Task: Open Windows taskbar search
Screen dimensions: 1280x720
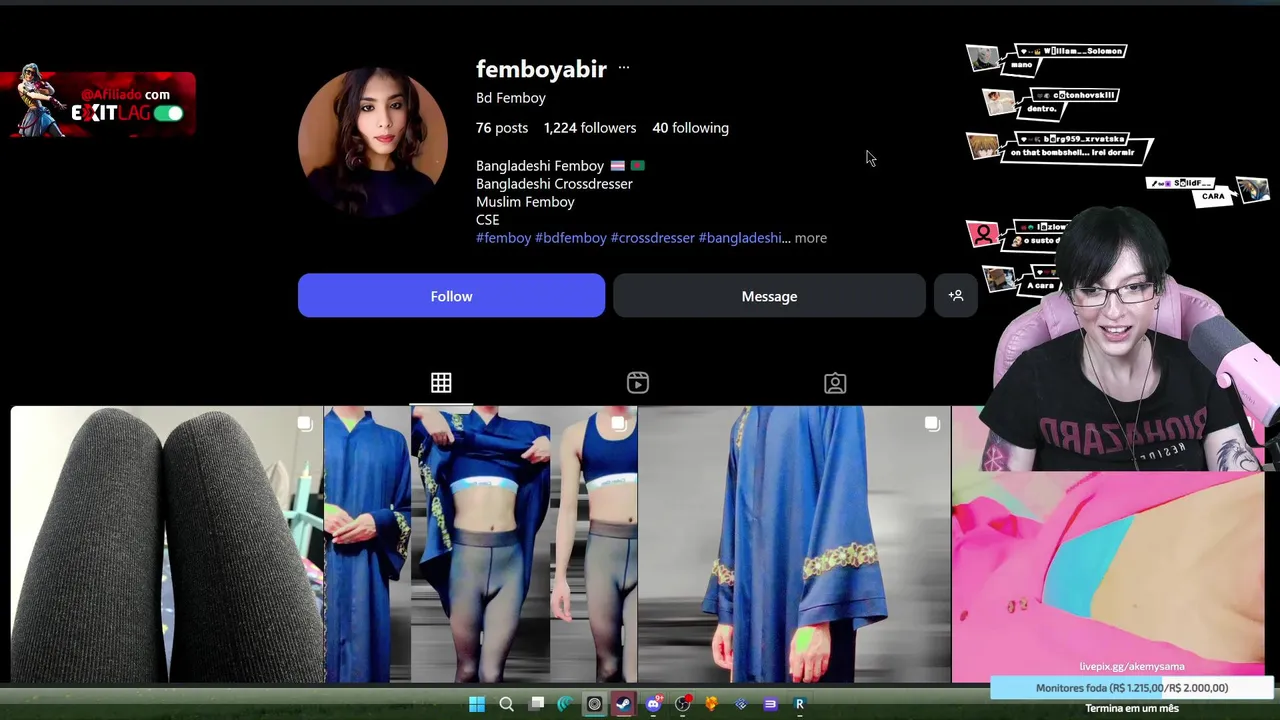Action: 506,704
